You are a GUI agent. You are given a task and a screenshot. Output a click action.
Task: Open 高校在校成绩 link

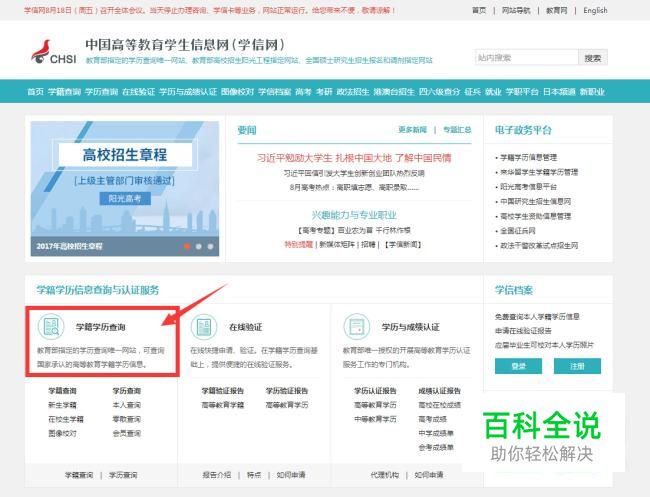tap(439, 405)
